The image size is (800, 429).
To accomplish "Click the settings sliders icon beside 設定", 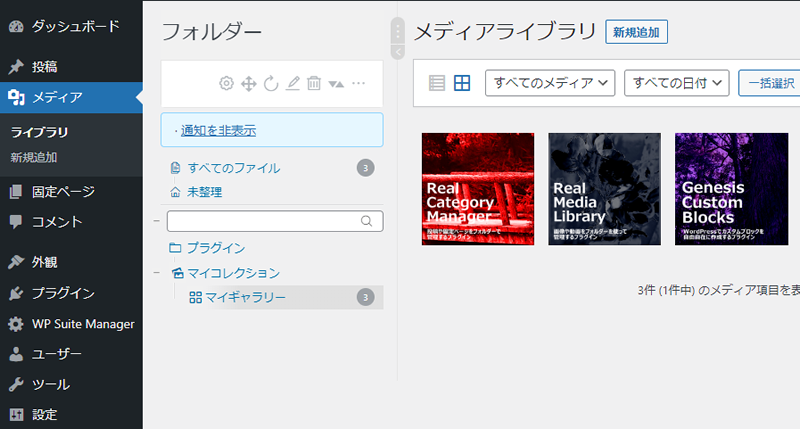I will coord(16,414).
